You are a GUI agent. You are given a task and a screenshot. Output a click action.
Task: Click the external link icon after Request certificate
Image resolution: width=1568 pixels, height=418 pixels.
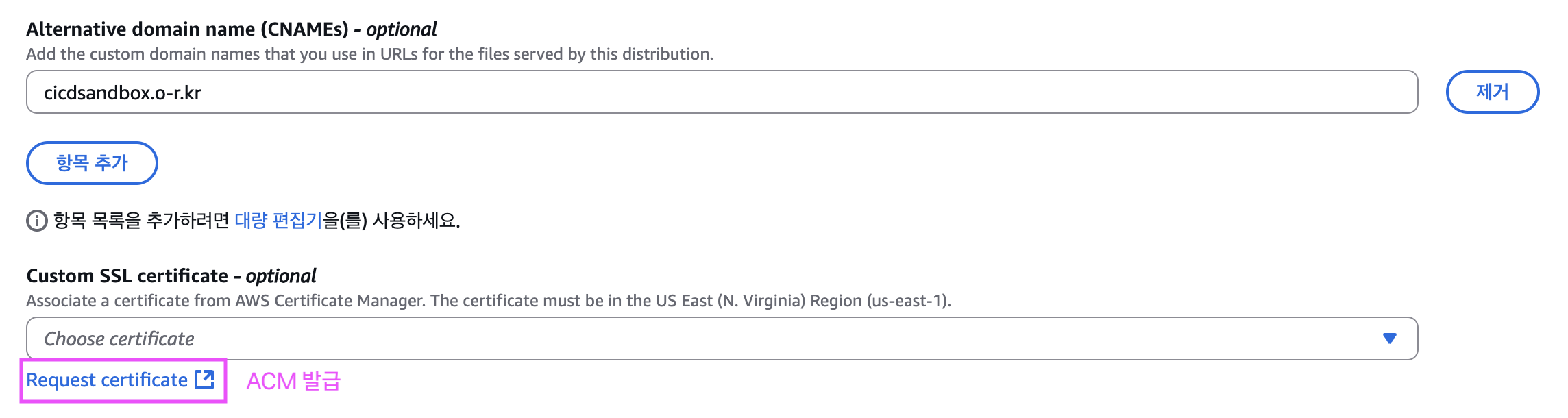(x=204, y=380)
